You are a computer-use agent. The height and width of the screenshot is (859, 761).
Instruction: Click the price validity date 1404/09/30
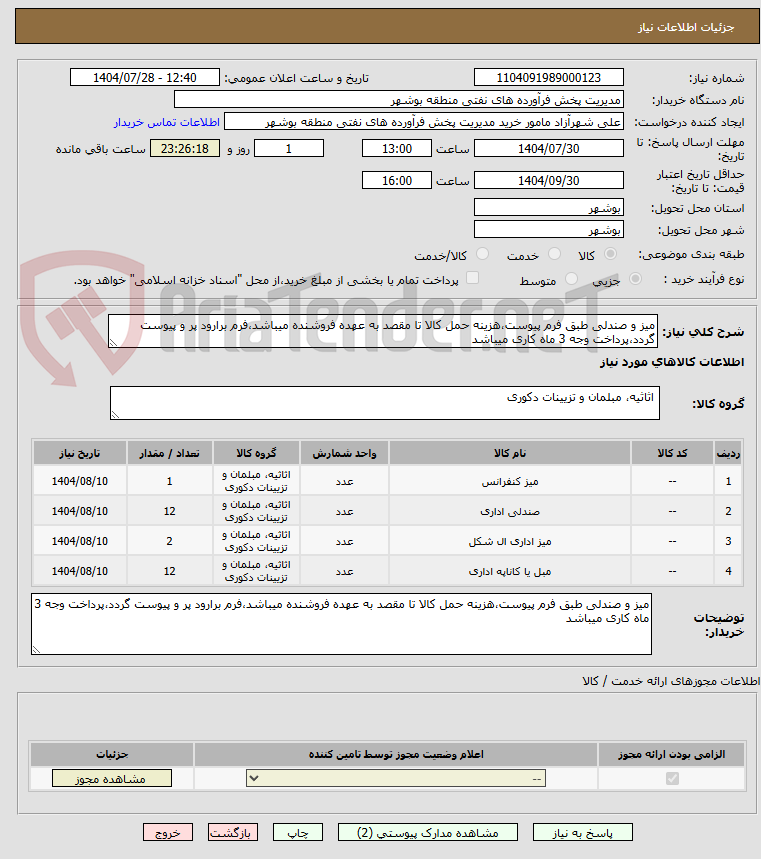(548, 180)
